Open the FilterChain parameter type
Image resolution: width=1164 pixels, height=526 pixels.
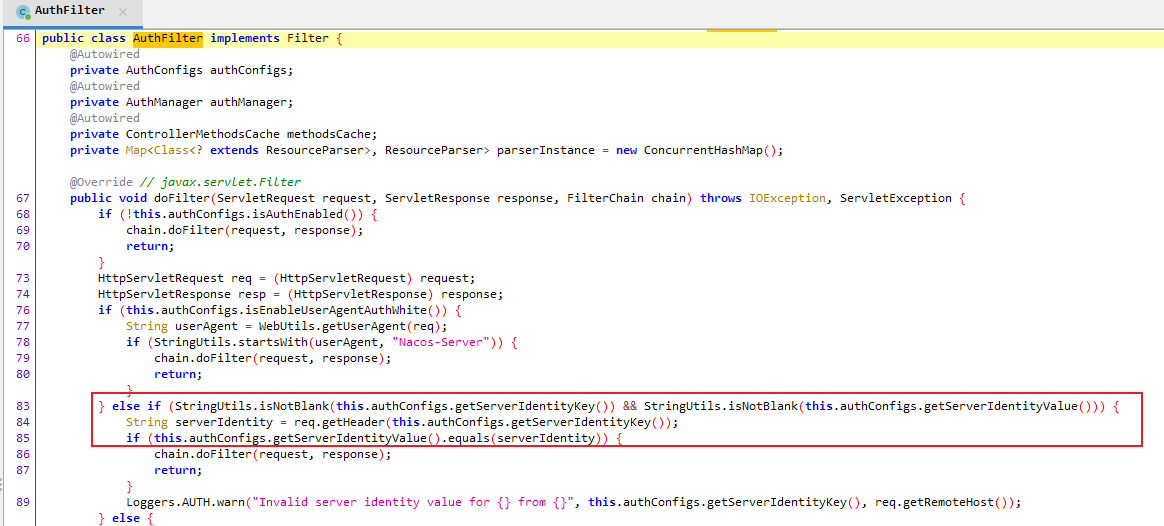606,199
